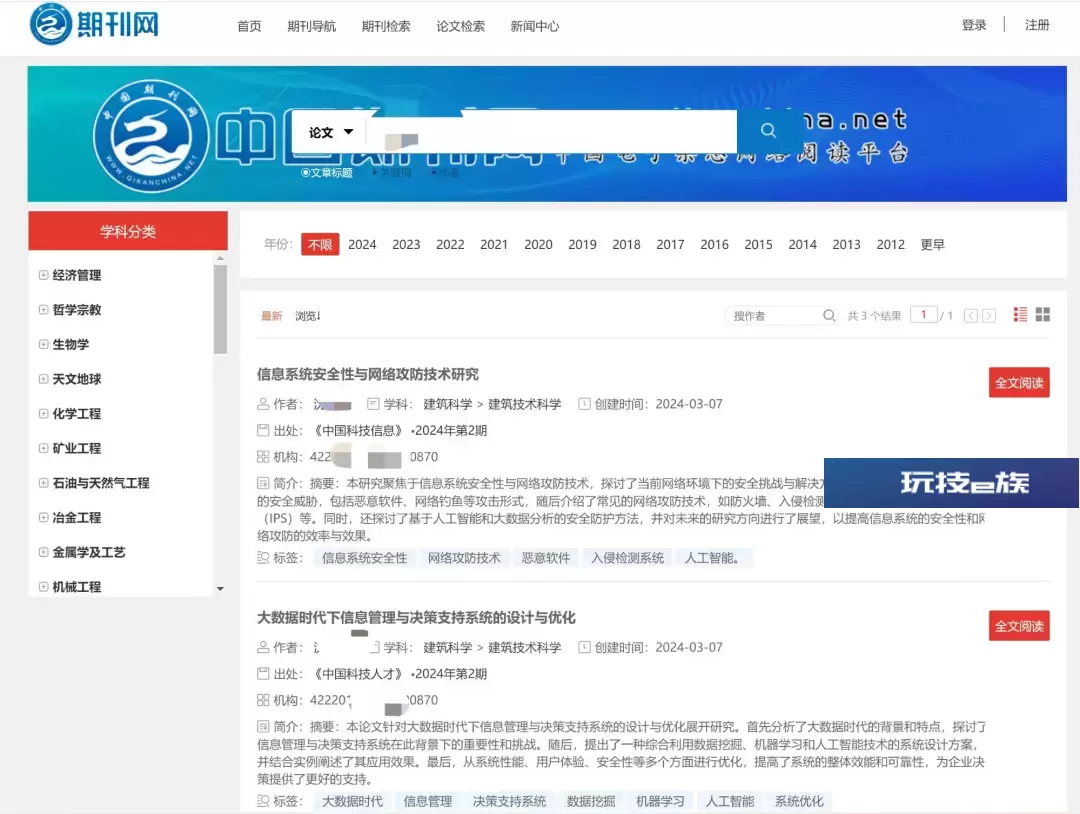Open the 论文 search type dropdown

coord(331,132)
